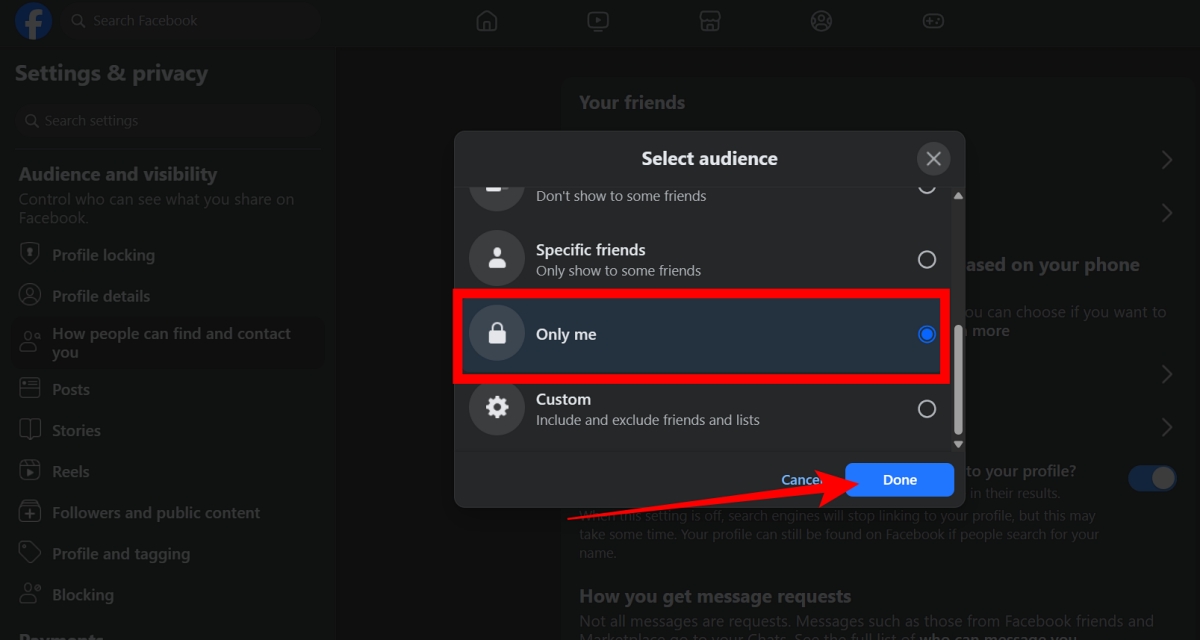1200x640 pixels.
Task: Open Followers and public content settings
Action: coord(167,512)
